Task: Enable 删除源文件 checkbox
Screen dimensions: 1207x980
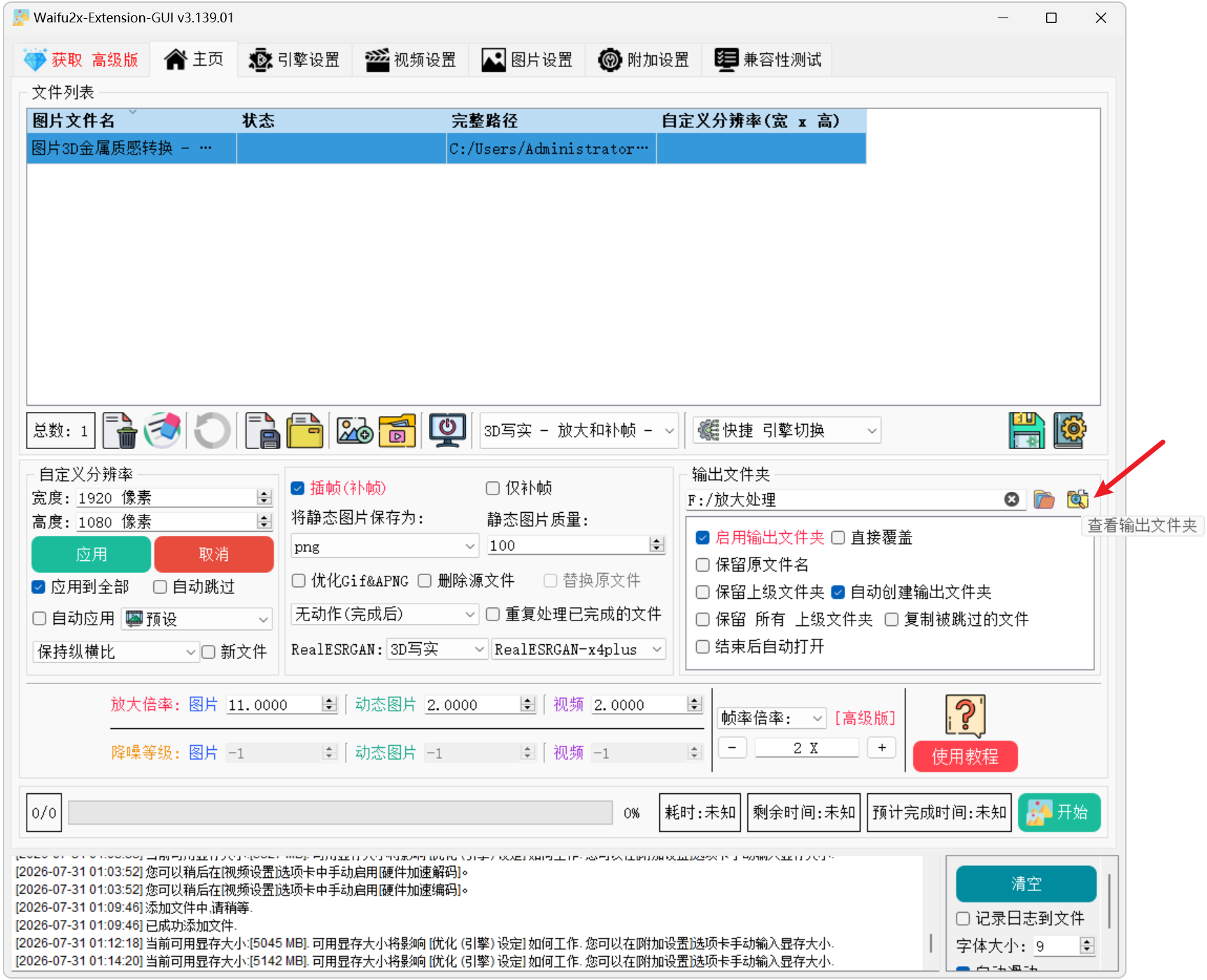Action: tap(425, 581)
